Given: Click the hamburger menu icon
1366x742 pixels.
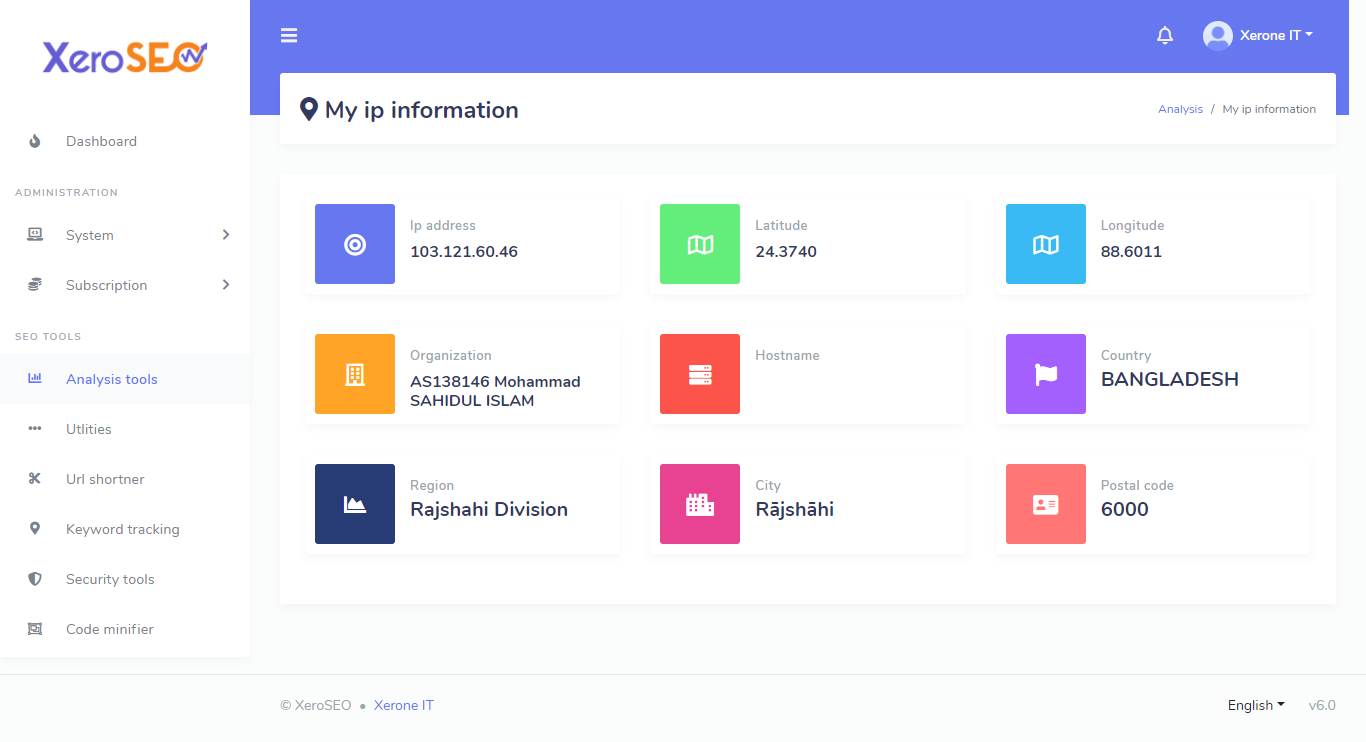Looking at the screenshot, I should (289, 36).
